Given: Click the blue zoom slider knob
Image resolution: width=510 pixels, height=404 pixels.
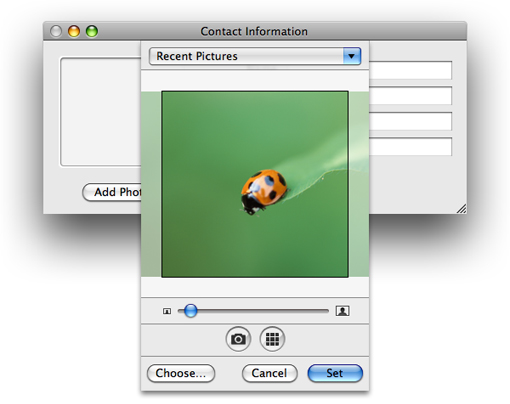Looking at the screenshot, I should 190,311.
